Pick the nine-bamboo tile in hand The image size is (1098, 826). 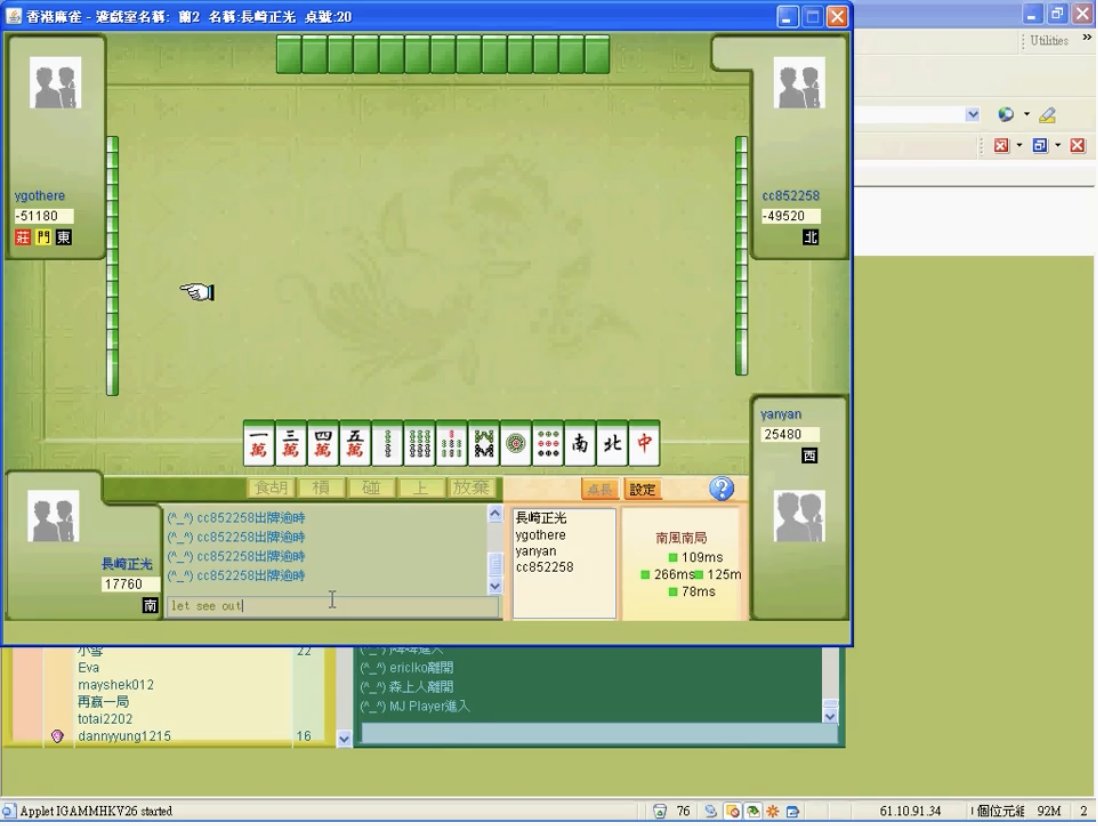pyautogui.click(x=419, y=443)
